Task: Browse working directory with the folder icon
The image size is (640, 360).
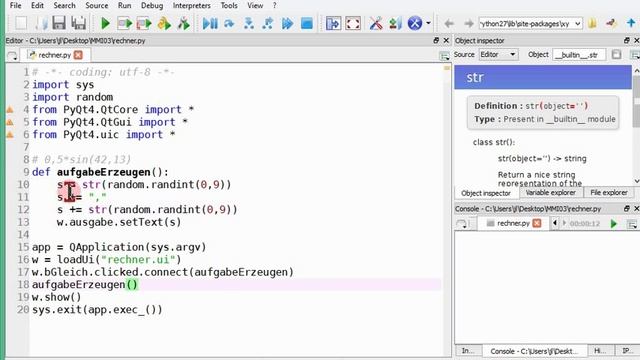Action: pyautogui.click(x=592, y=23)
